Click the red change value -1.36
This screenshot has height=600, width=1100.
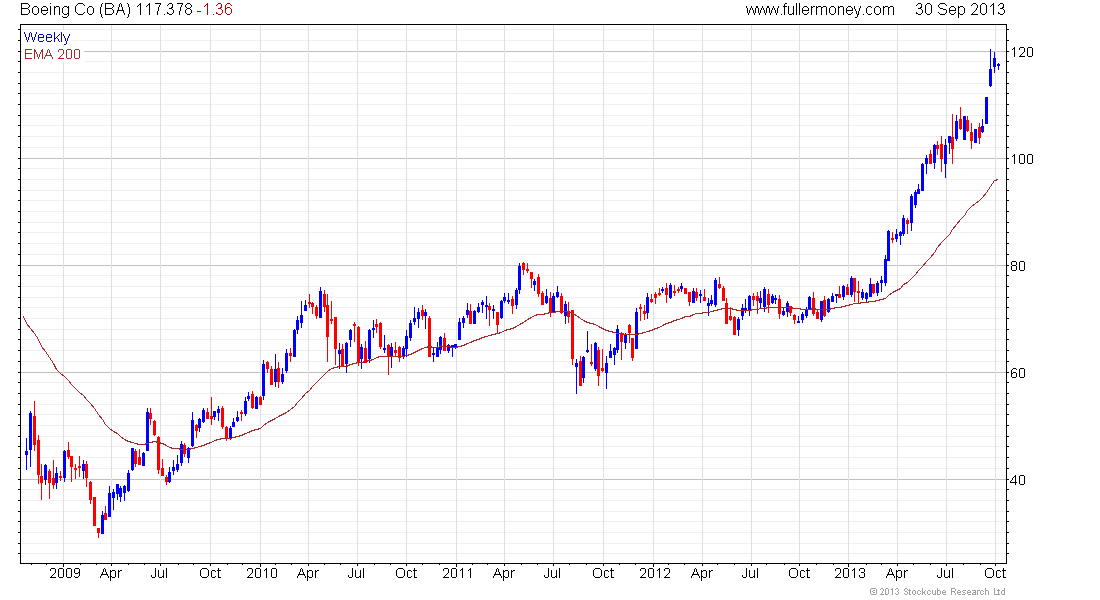pyautogui.click(x=214, y=10)
